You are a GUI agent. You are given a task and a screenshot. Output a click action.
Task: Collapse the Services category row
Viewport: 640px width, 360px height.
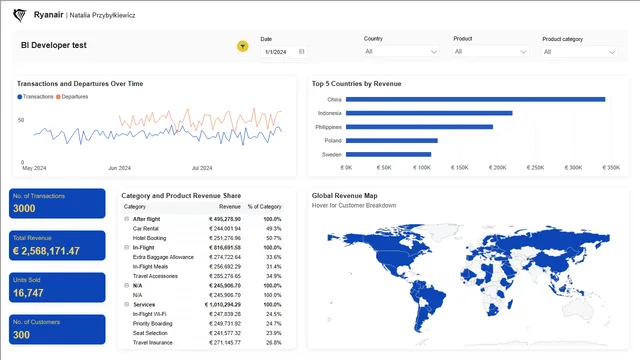point(127,304)
